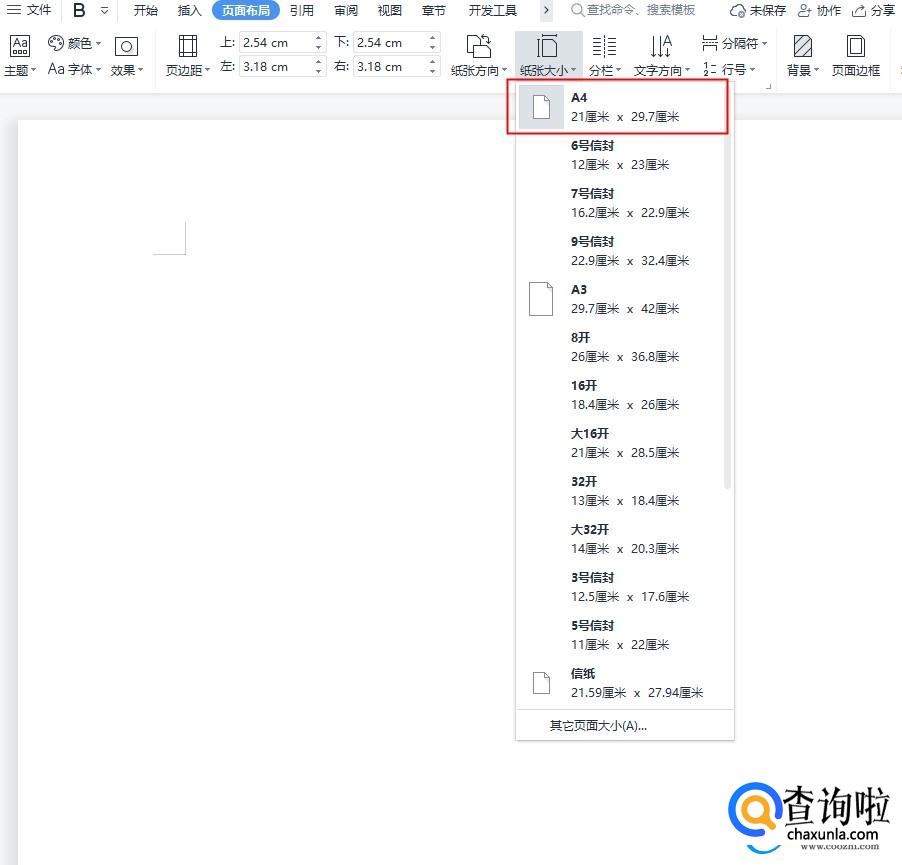The width and height of the screenshot is (902, 865).
Task: Open 其它页面大小(A)... custom size dialog
Action: point(625,726)
